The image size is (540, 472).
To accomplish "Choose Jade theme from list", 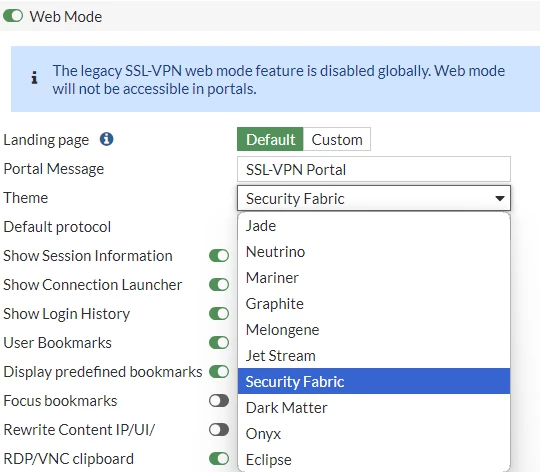I will click(374, 226).
